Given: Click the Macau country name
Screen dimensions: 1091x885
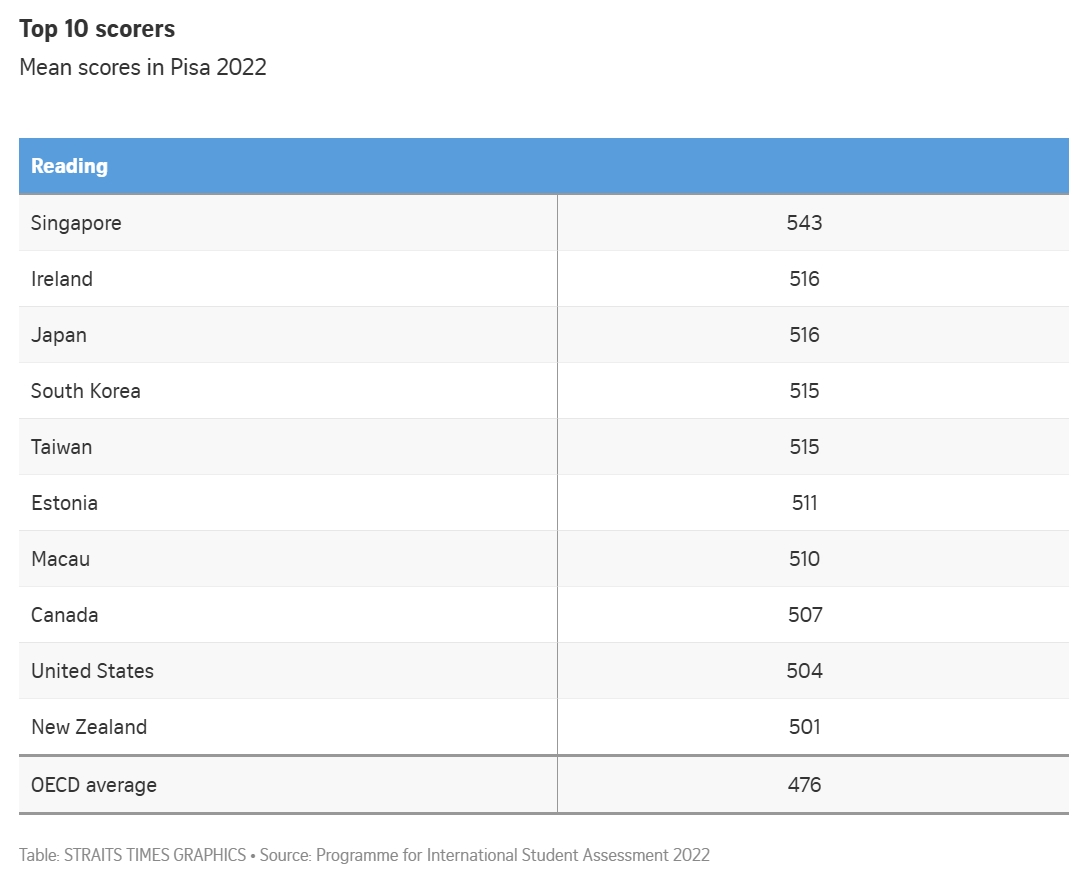Looking at the screenshot, I should (60, 559).
